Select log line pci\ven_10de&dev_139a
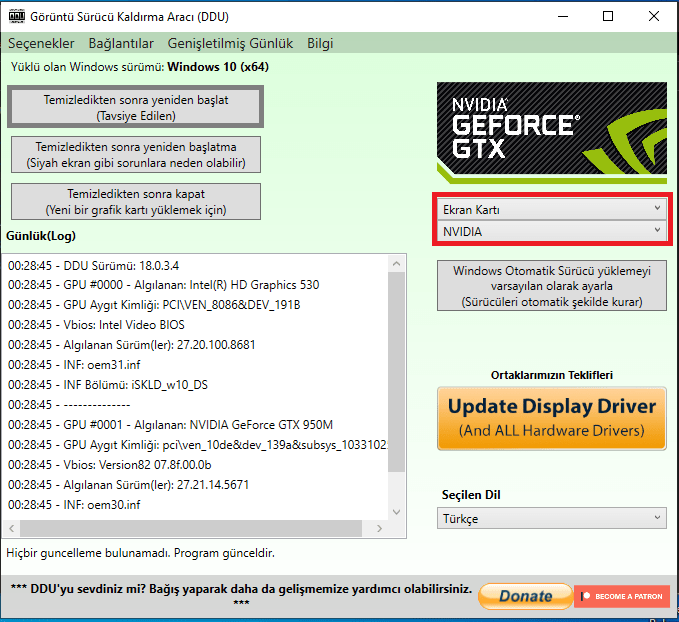 click(197, 445)
